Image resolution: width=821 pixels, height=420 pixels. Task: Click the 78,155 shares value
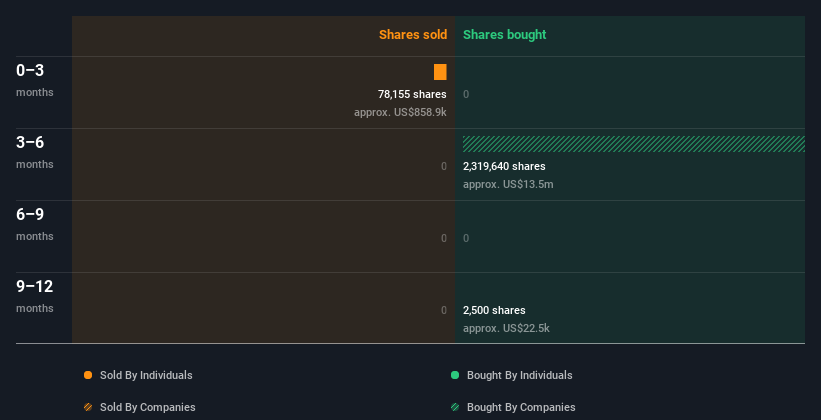[412, 94]
